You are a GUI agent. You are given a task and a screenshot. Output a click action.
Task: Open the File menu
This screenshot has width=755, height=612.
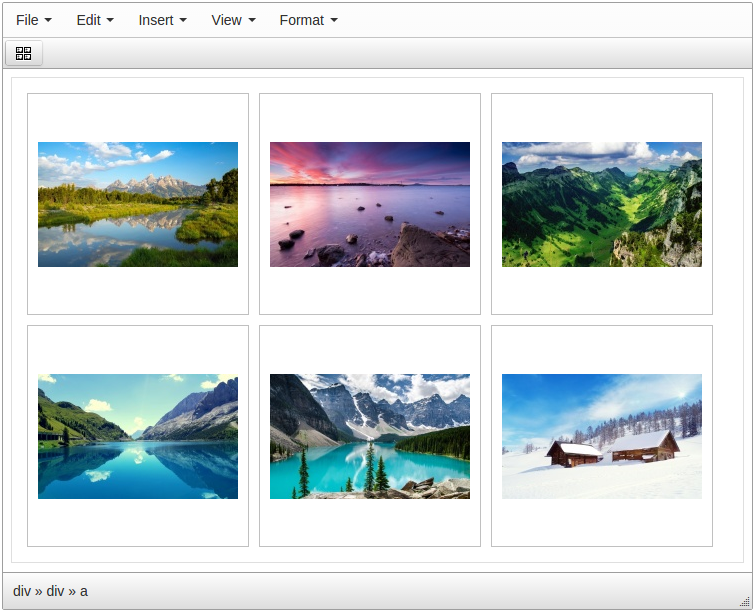click(34, 20)
